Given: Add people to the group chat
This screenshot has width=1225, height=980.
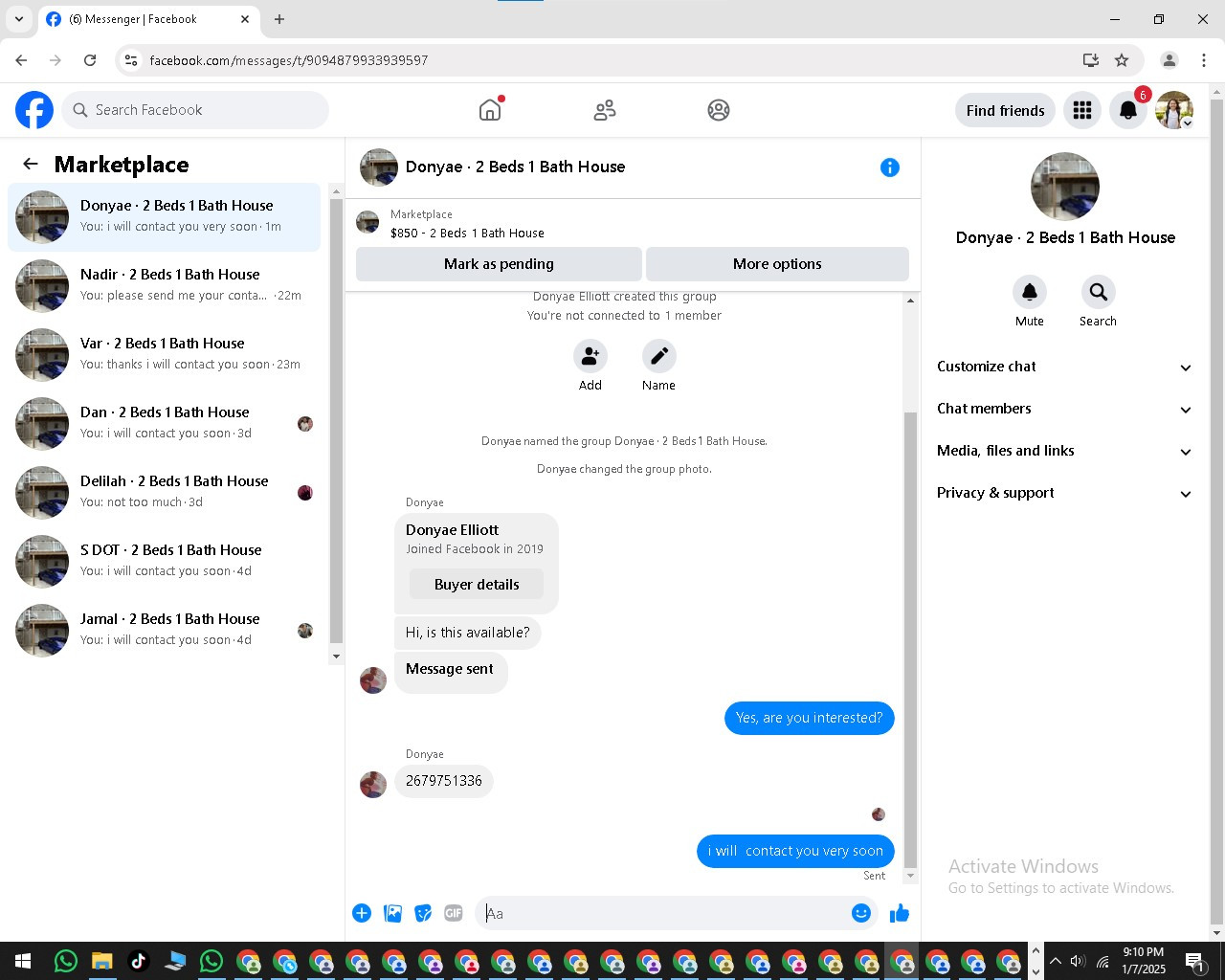Looking at the screenshot, I should 590,356.
